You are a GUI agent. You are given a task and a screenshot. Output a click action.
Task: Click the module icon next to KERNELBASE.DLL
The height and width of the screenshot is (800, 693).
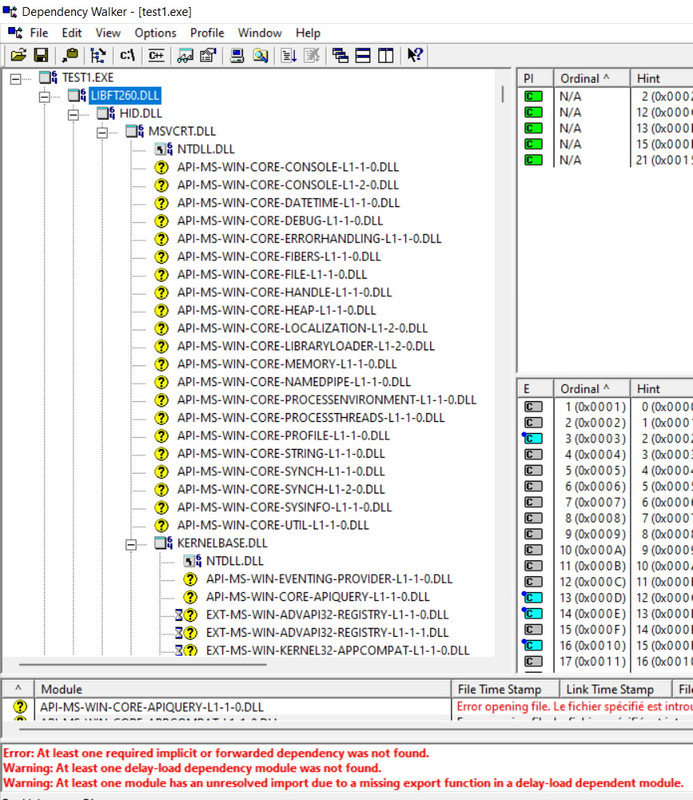click(163, 543)
